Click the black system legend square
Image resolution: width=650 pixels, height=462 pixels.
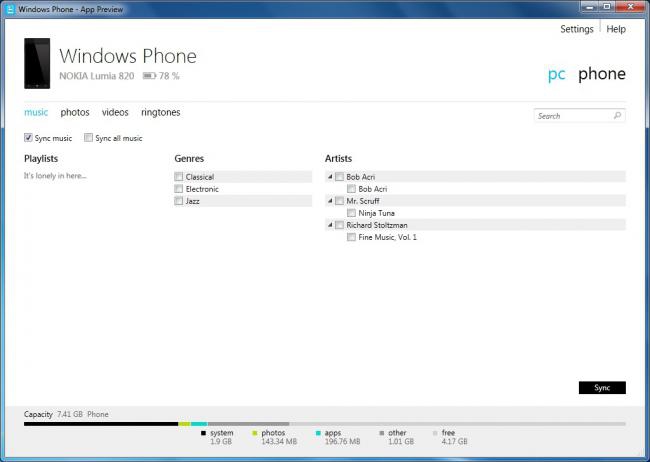click(203, 433)
